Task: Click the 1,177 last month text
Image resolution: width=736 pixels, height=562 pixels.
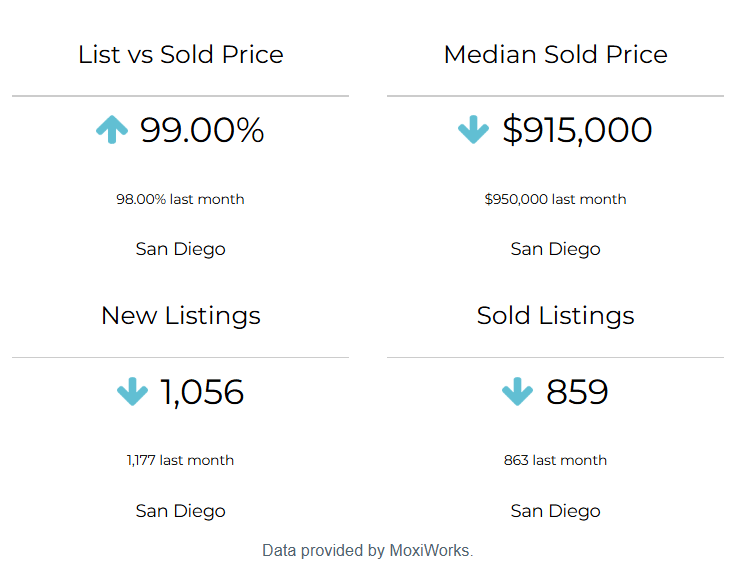Action: coord(180,460)
